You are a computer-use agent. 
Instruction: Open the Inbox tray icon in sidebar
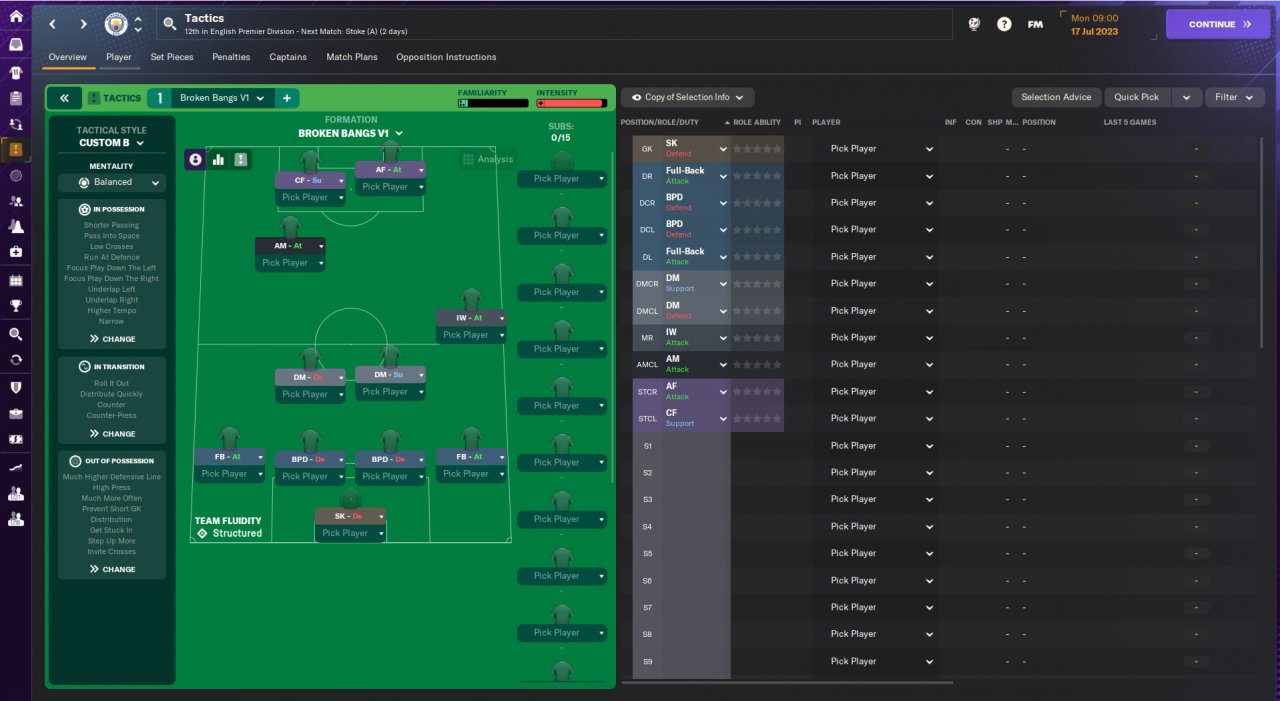point(15,45)
